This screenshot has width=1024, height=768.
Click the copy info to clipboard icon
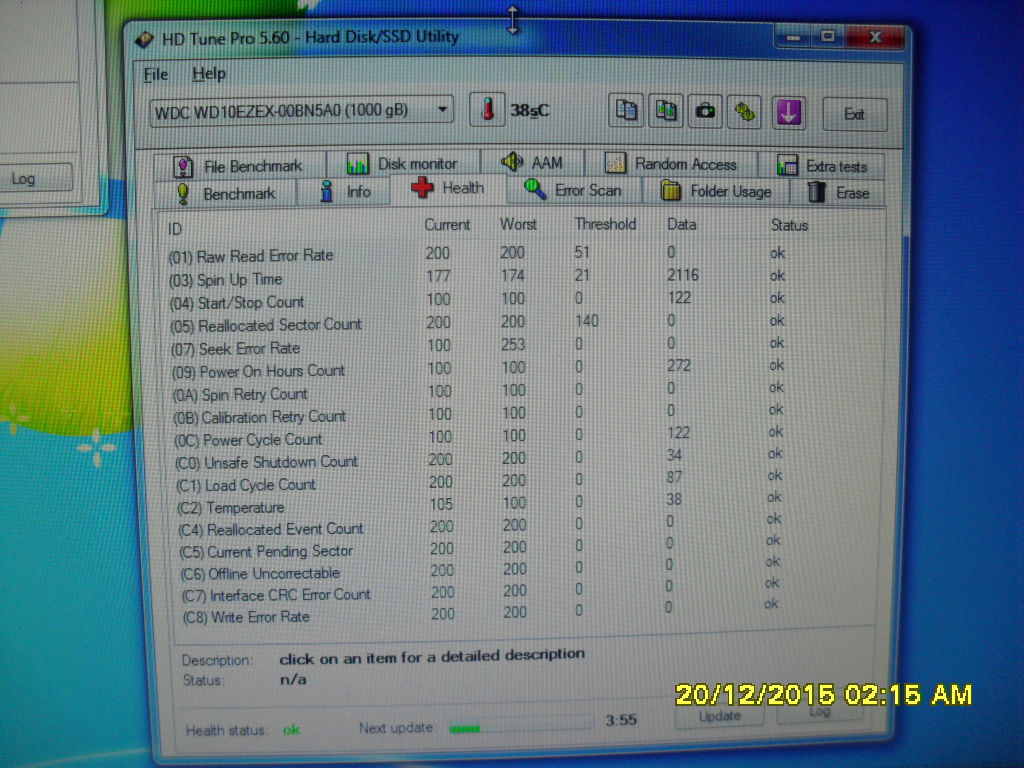(x=626, y=110)
